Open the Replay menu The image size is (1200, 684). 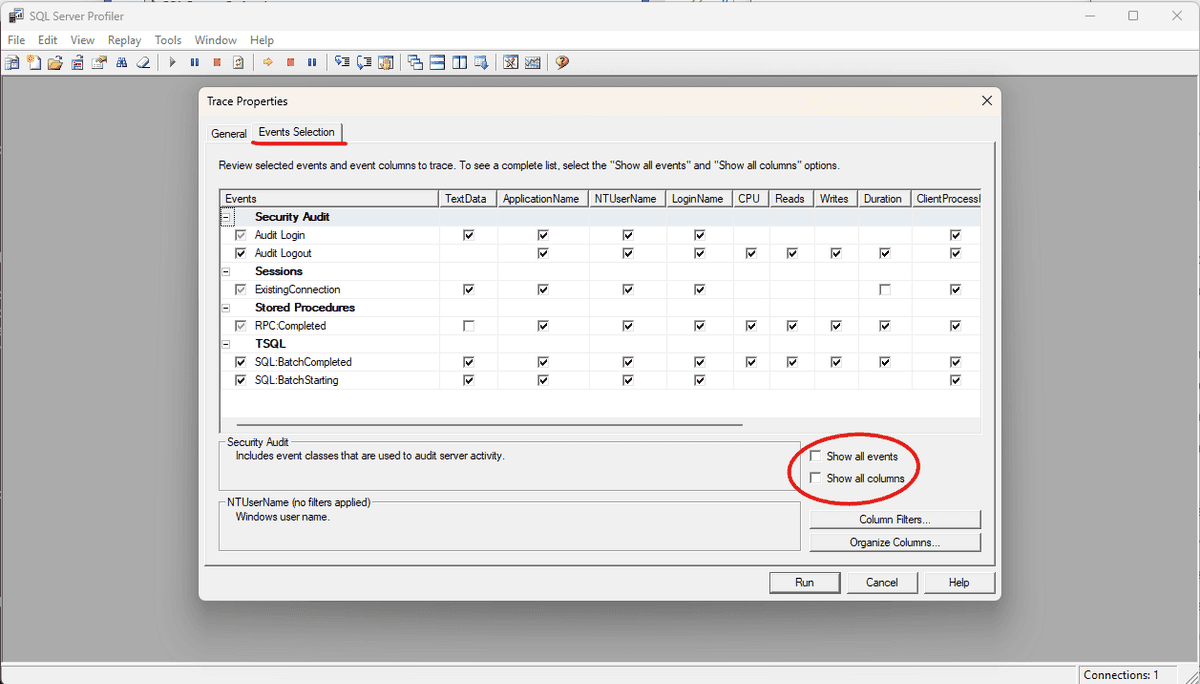pos(123,40)
